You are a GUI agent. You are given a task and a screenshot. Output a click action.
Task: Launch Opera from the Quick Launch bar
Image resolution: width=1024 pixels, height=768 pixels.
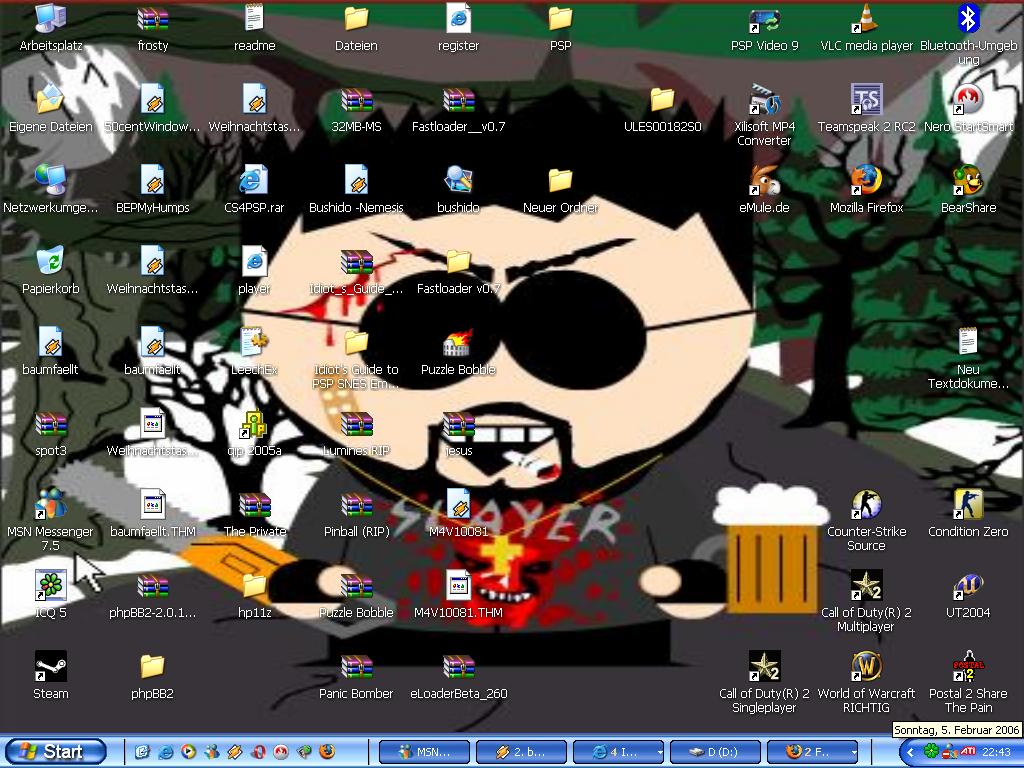coord(258,752)
